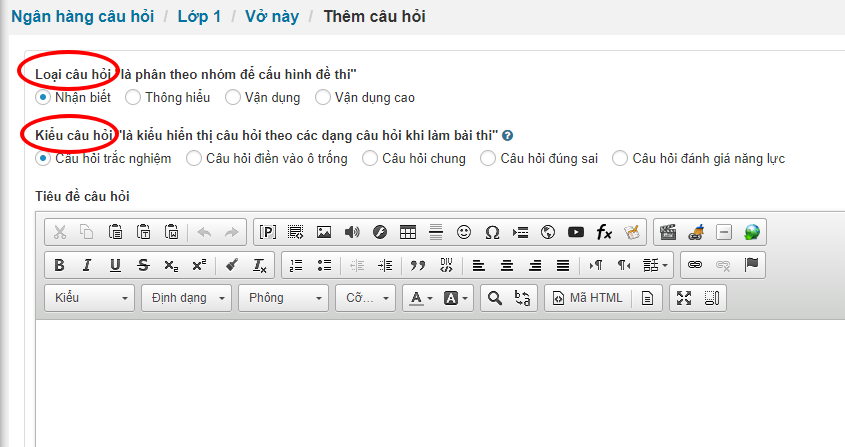The image size is (845, 447).
Task: Maximize the editor icon
Action: point(684,298)
